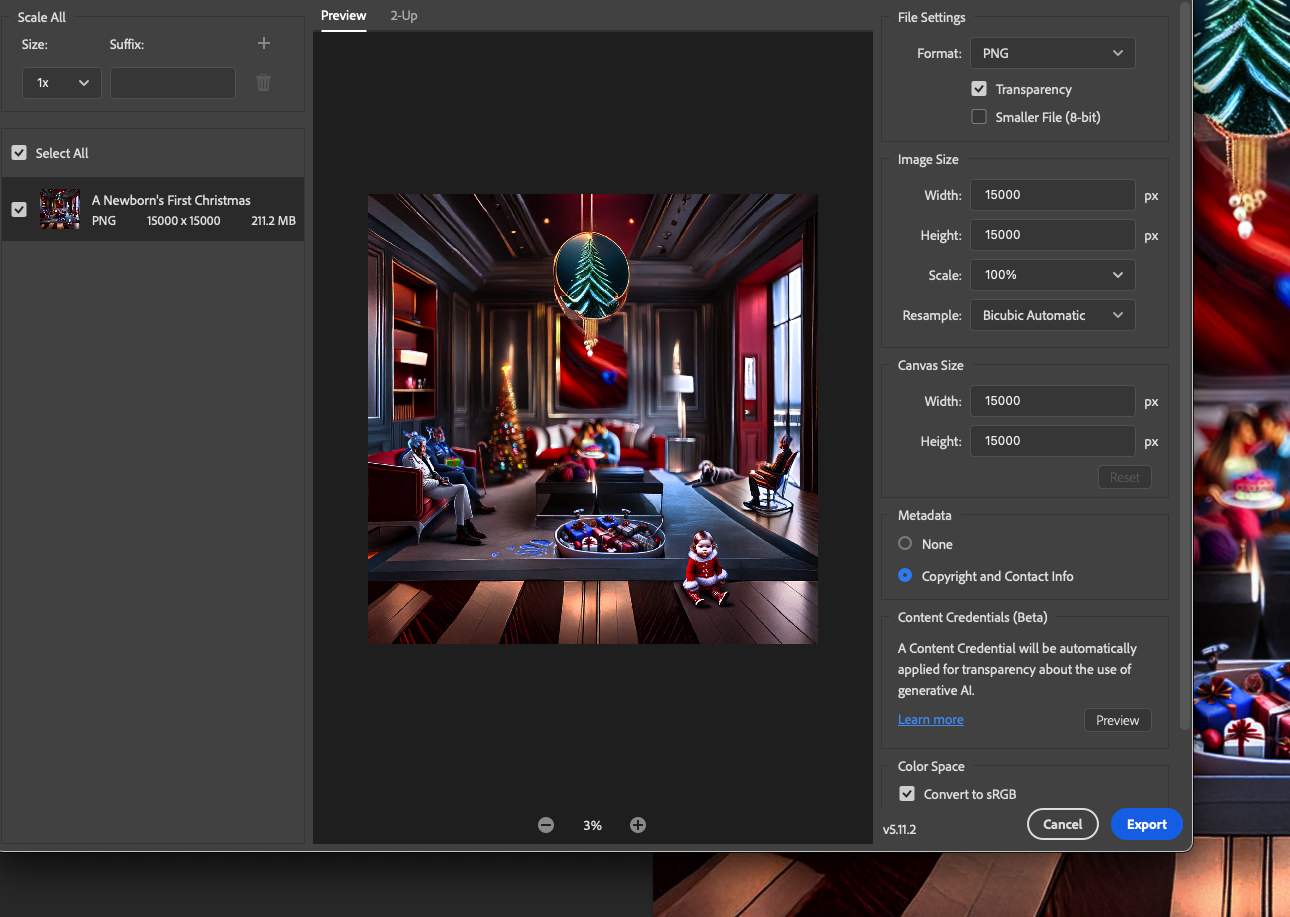The width and height of the screenshot is (1290, 917).
Task: Click the blue Export button
Action: pos(1146,824)
